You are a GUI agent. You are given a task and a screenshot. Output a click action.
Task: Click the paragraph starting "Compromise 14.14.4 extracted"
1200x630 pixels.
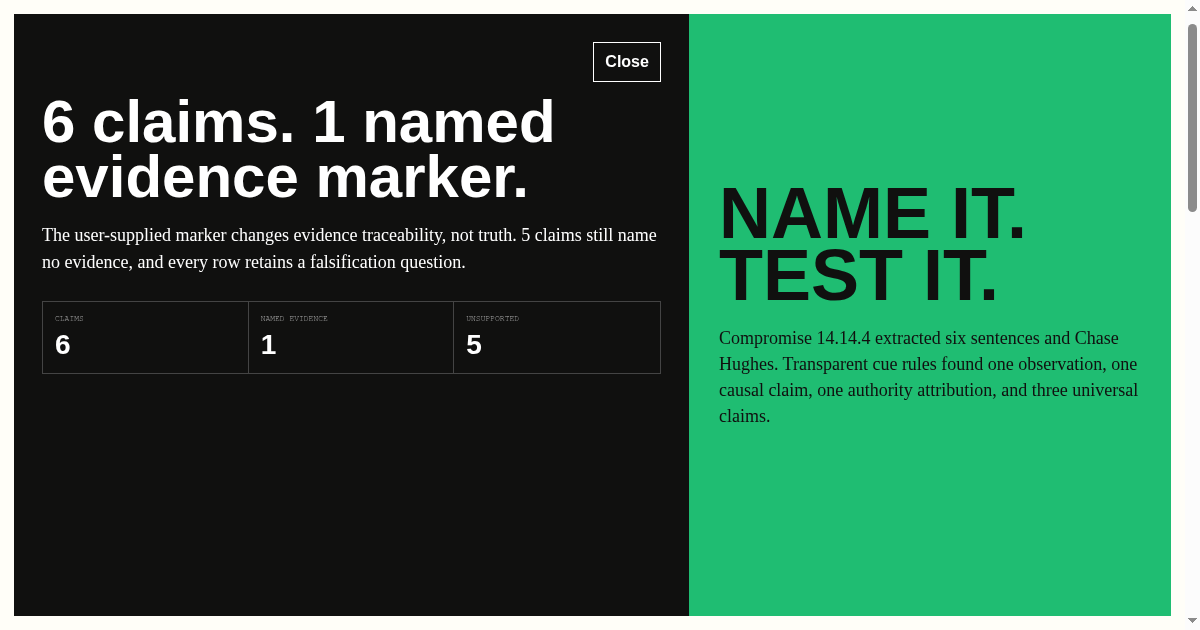[929, 377]
